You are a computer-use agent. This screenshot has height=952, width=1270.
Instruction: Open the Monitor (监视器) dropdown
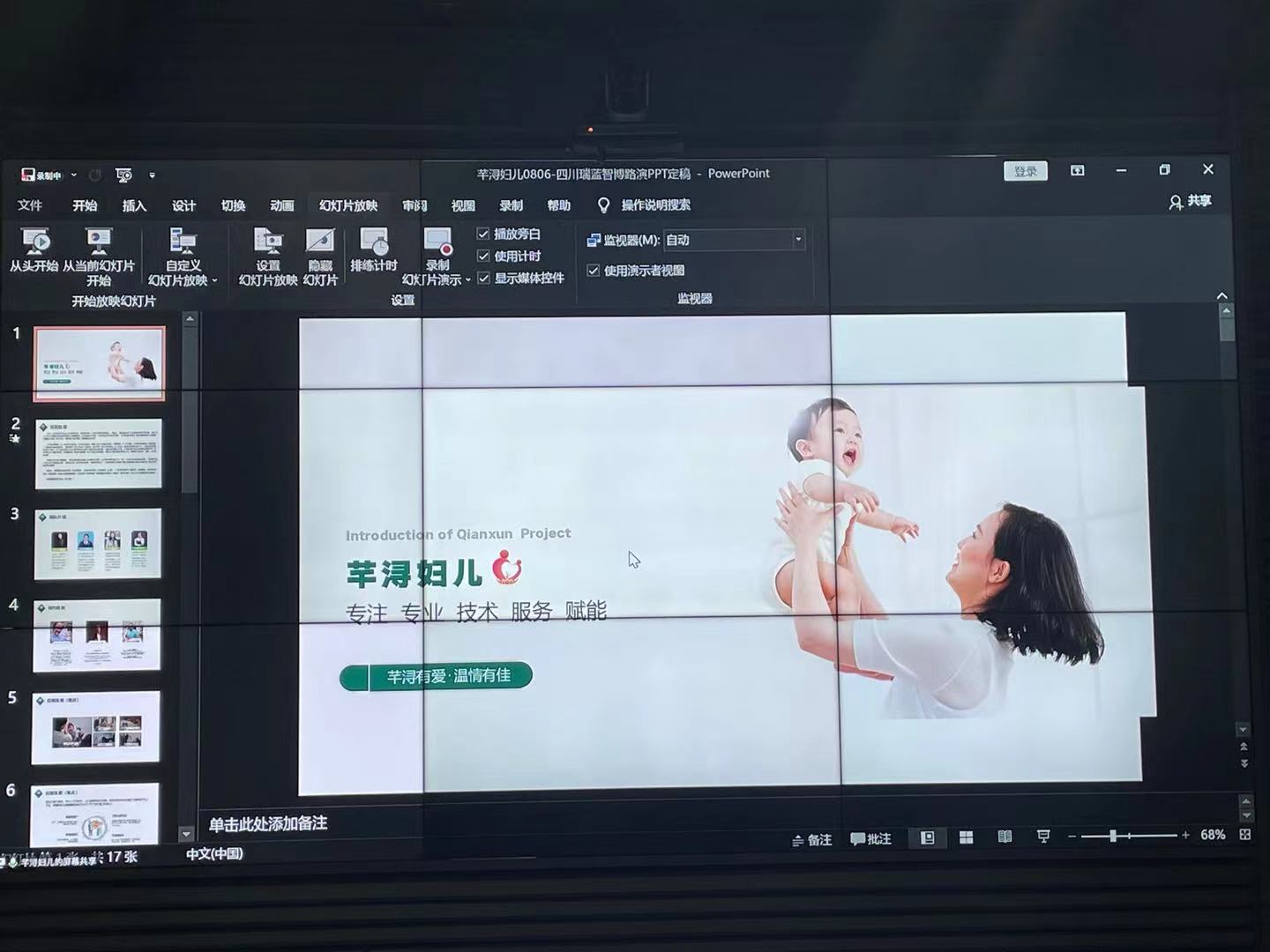[x=797, y=240]
